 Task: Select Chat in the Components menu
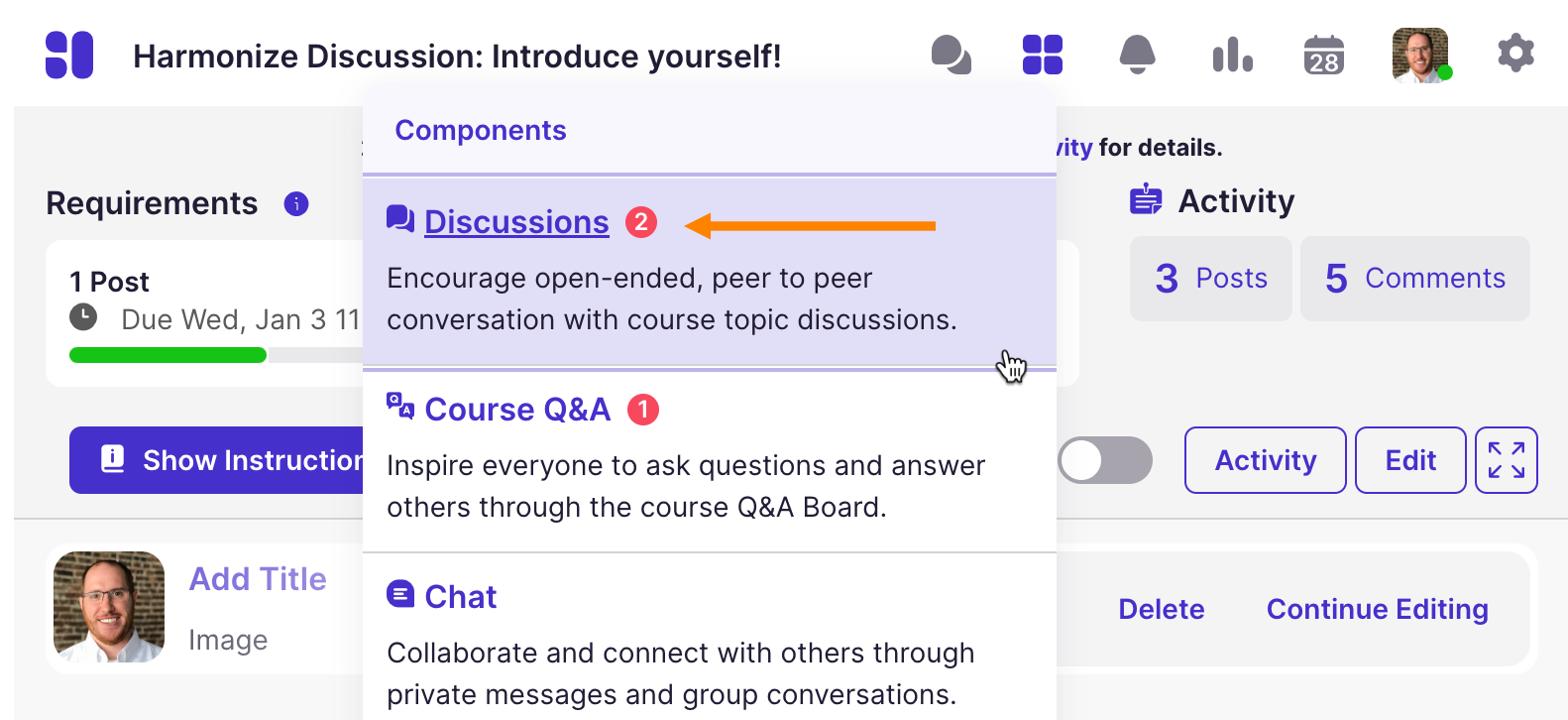coord(460,597)
